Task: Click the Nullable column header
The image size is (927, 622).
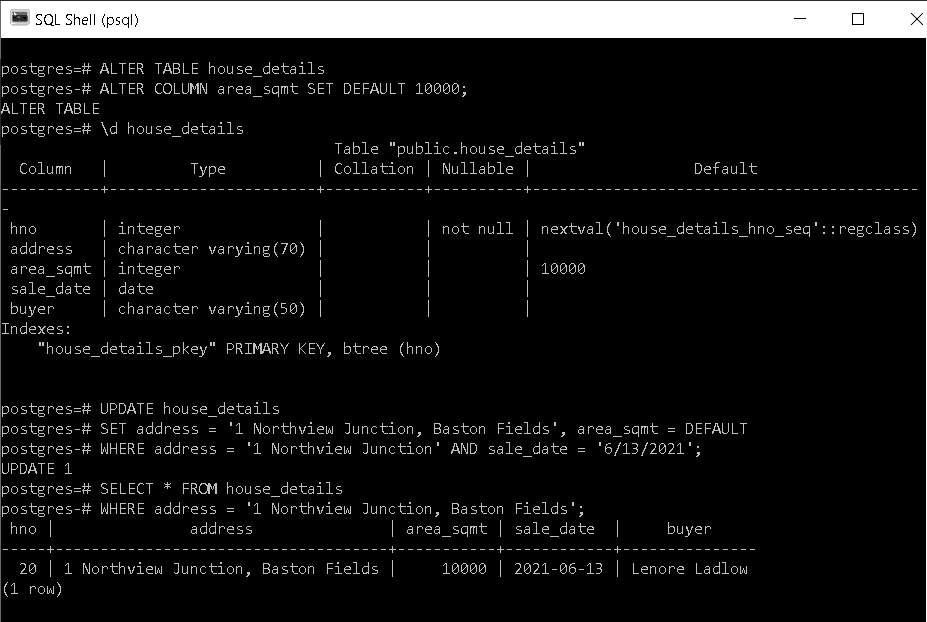Action: [478, 169]
